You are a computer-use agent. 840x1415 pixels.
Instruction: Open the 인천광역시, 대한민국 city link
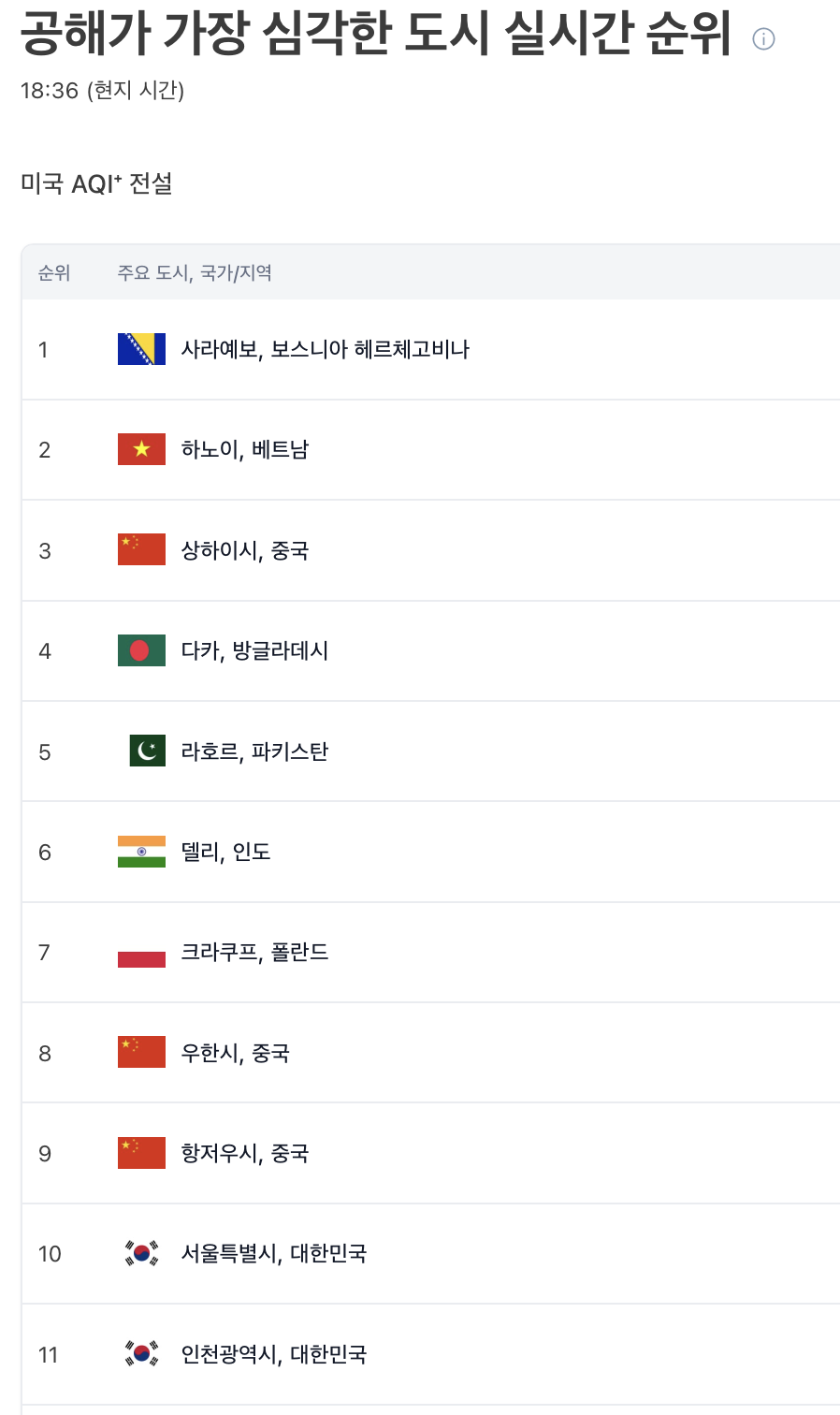tap(273, 1354)
